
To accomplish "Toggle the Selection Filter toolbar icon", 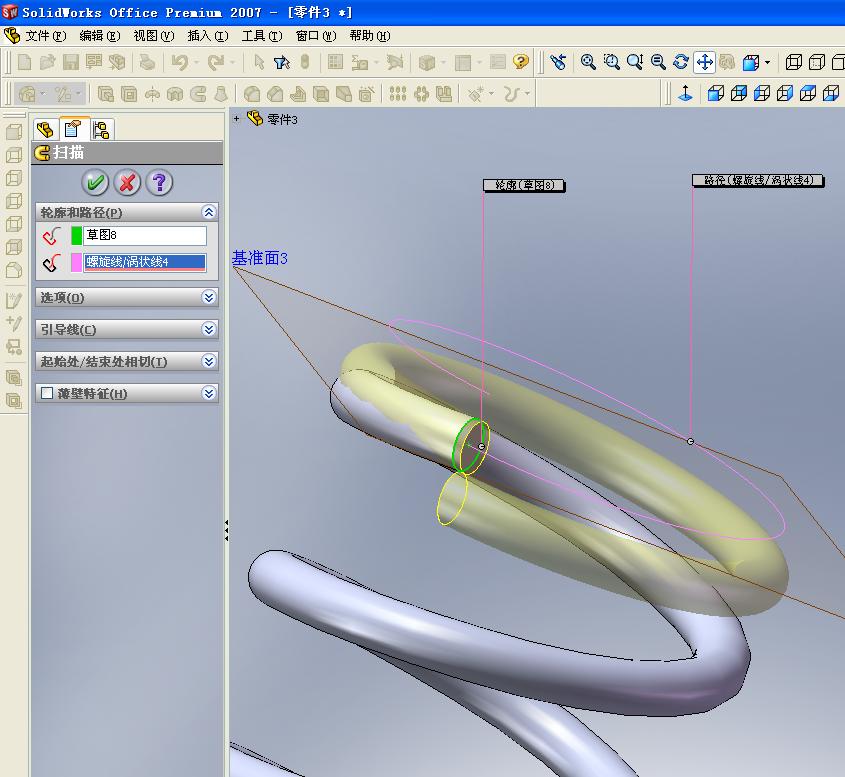I will pos(281,62).
